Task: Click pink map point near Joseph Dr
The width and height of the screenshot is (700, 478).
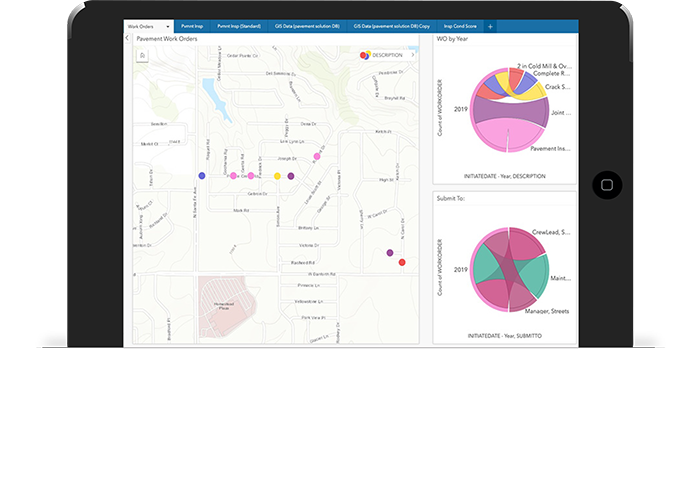Action: click(317, 156)
